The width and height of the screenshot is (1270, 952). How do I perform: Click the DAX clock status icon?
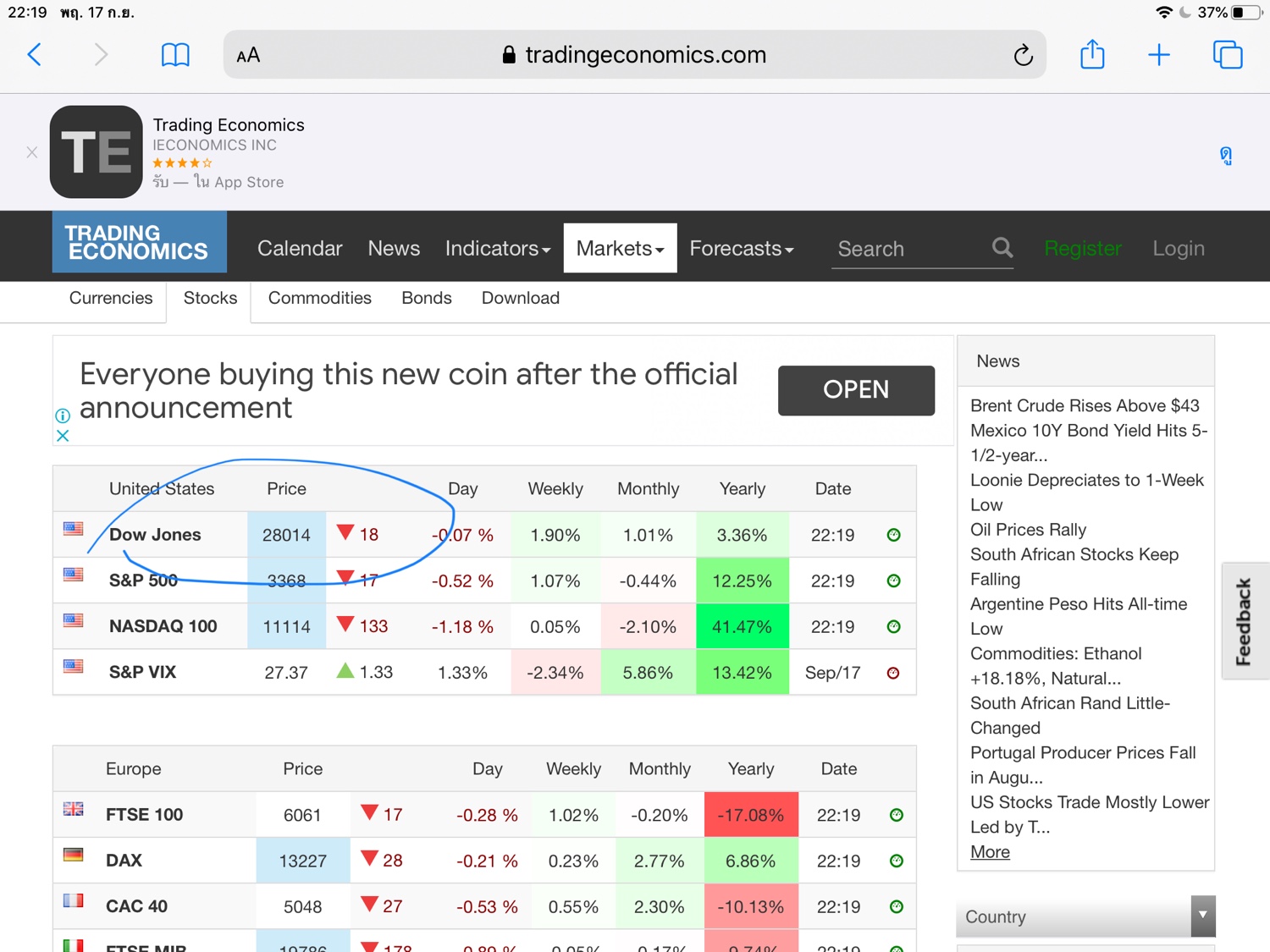coord(897,861)
